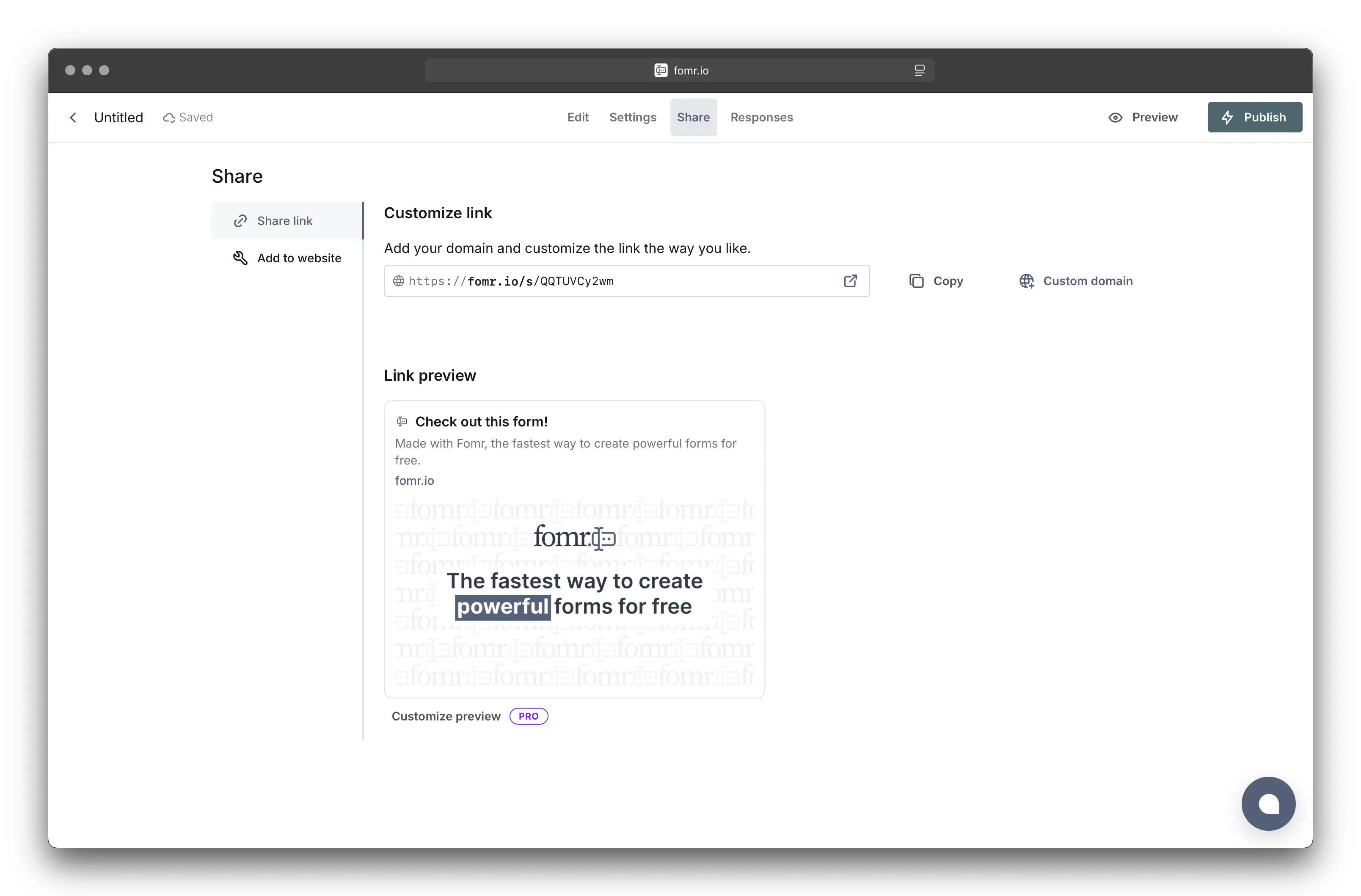Select the Share tab
Image resolution: width=1361 pixels, height=896 pixels.
tap(693, 117)
